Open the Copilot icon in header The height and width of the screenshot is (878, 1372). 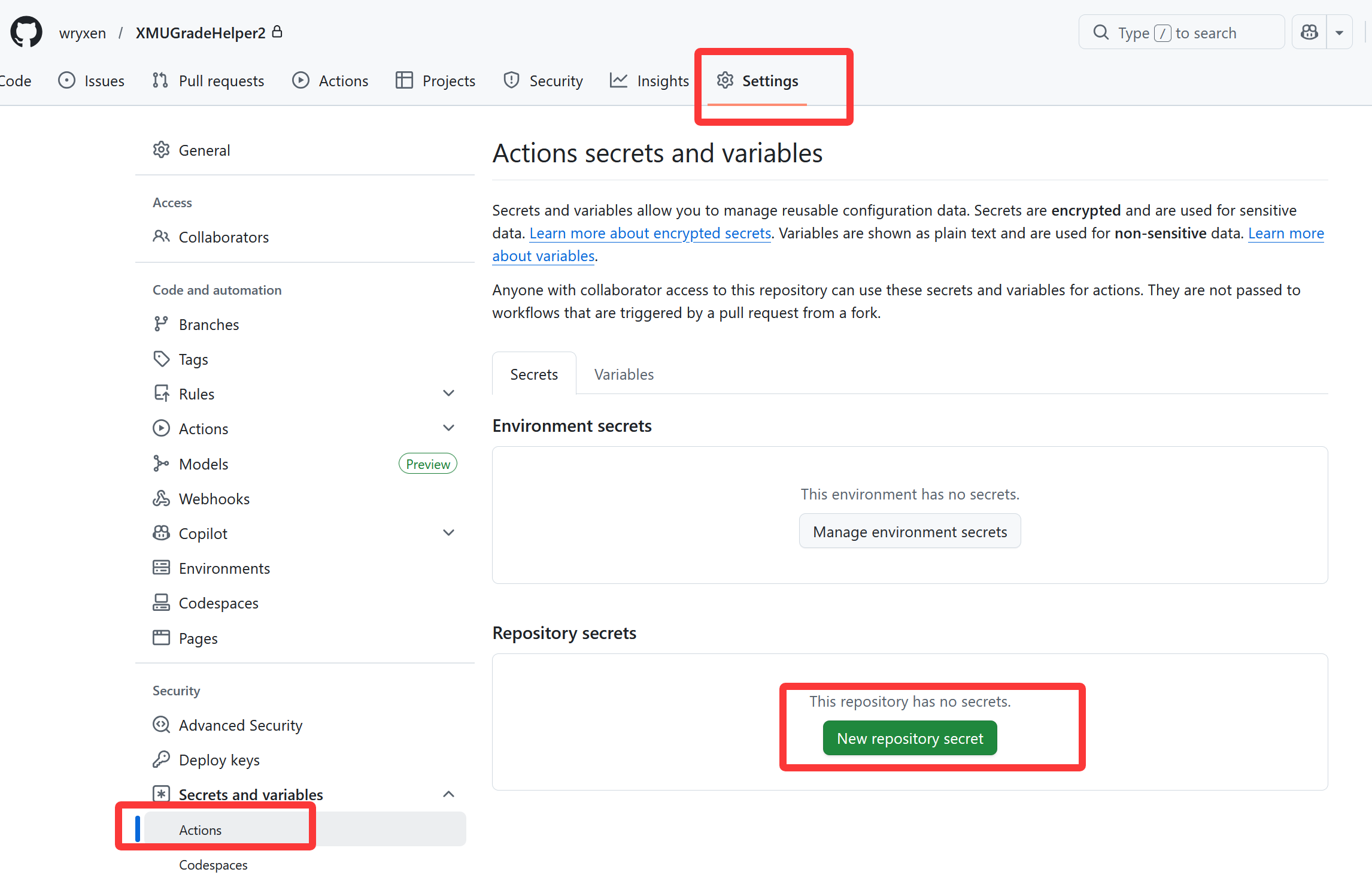1309,32
